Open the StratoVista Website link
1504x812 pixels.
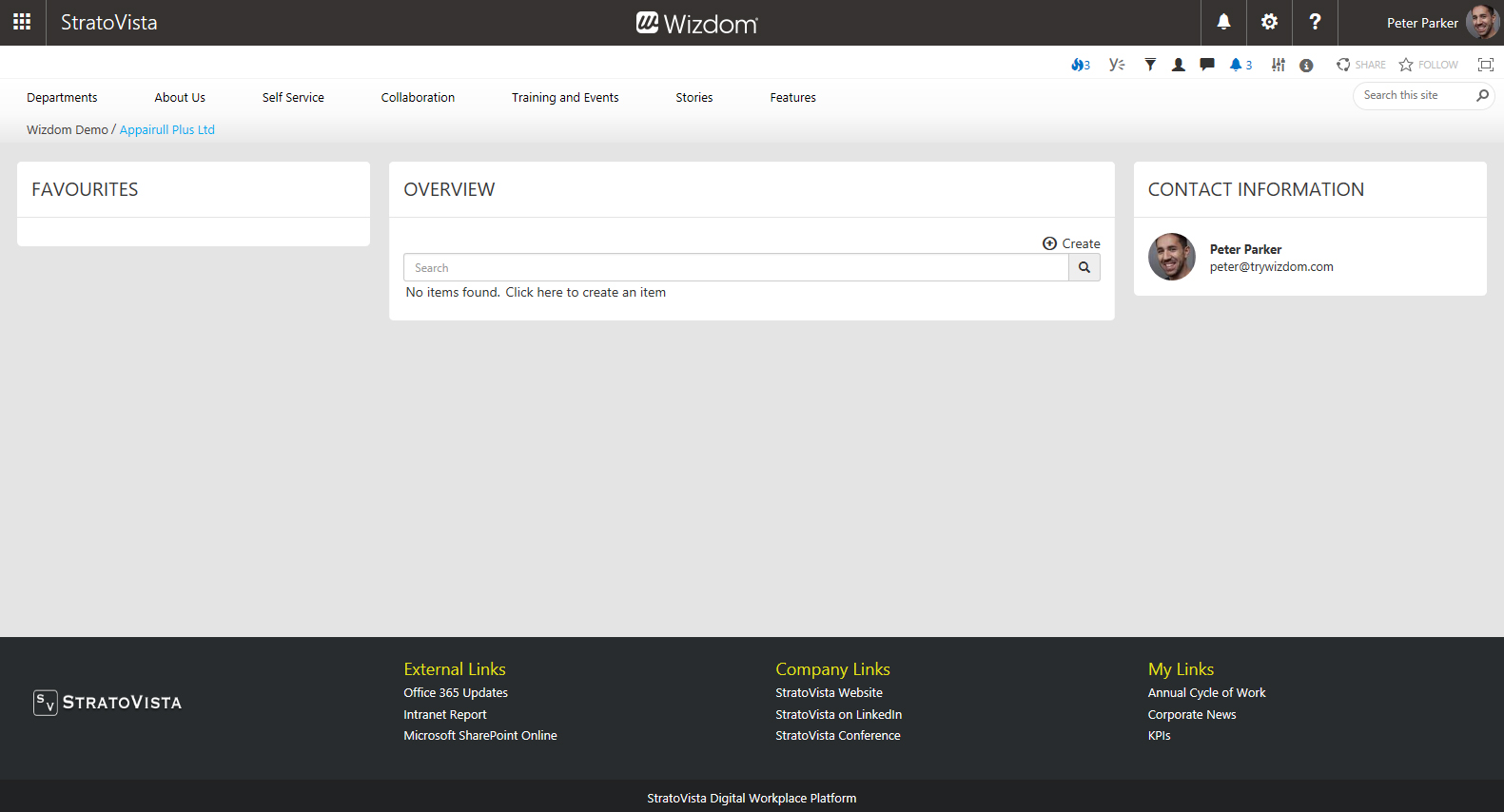[829, 692]
